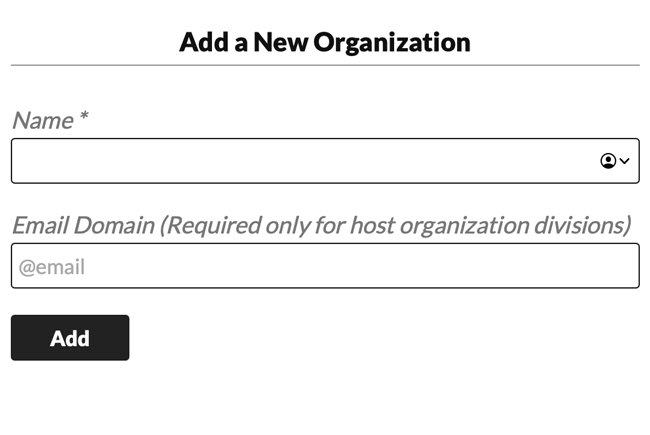Select the email domain entry field
The height and width of the screenshot is (435, 650).
(325, 266)
